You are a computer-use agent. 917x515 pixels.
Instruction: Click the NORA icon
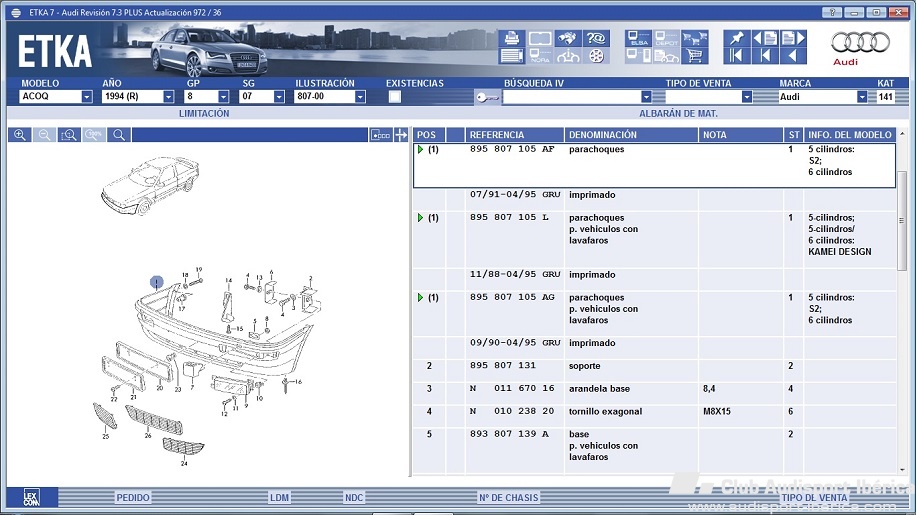(540, 56)
